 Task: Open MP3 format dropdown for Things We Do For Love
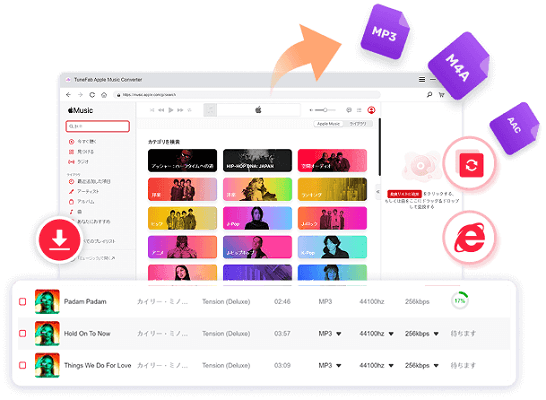[330, 365]
